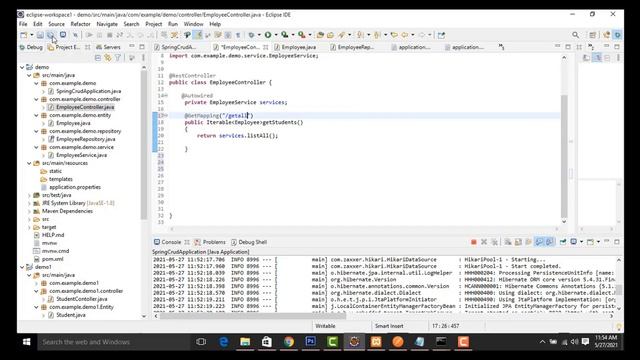
Task: Collapse the src/main/resources folder
Action: point(29,163)
